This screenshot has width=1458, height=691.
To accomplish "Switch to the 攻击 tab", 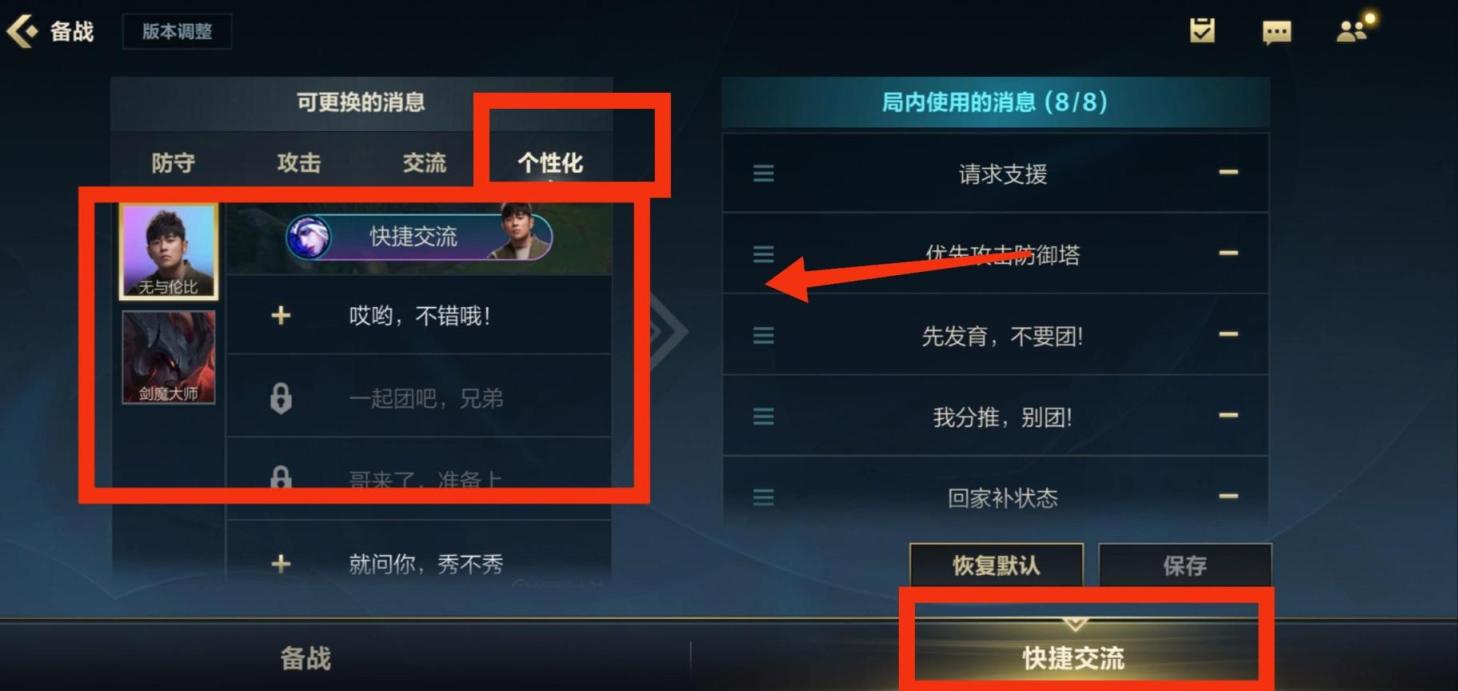I will [298, 163].
